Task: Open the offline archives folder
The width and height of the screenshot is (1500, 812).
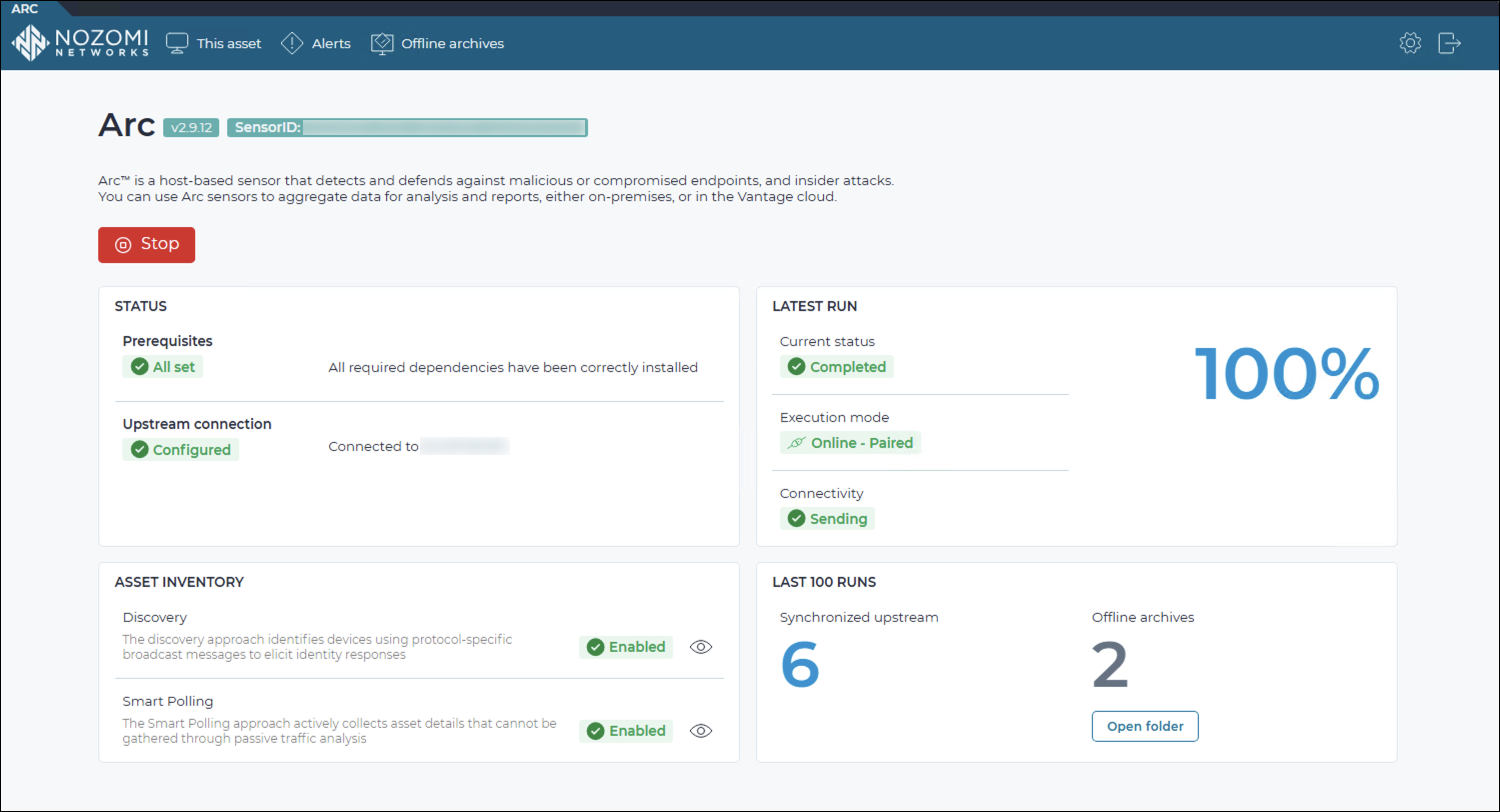Action: [1145, 726]
